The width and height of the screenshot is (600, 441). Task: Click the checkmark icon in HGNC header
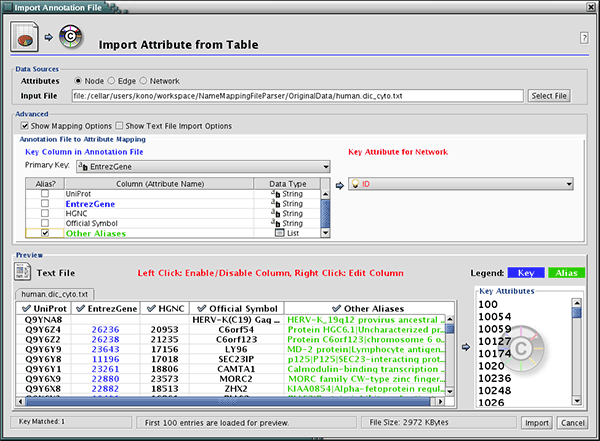pos(150,308)
